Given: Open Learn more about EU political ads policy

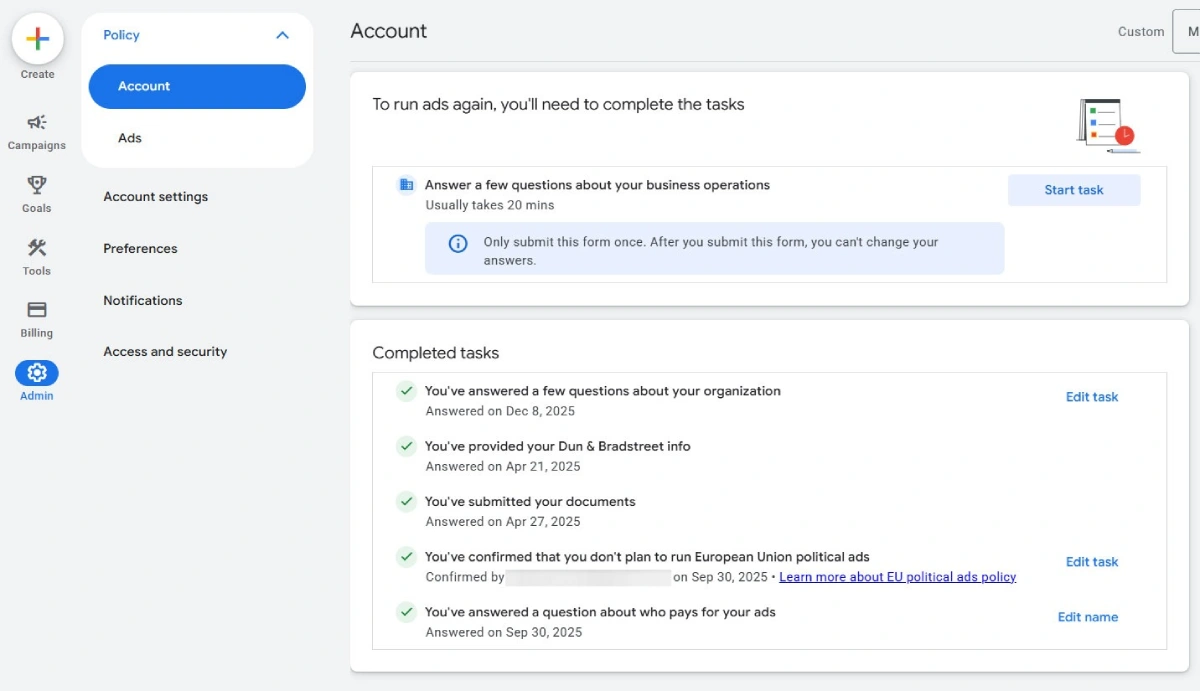Looking at the screenshot, I should tap(898, 577).
